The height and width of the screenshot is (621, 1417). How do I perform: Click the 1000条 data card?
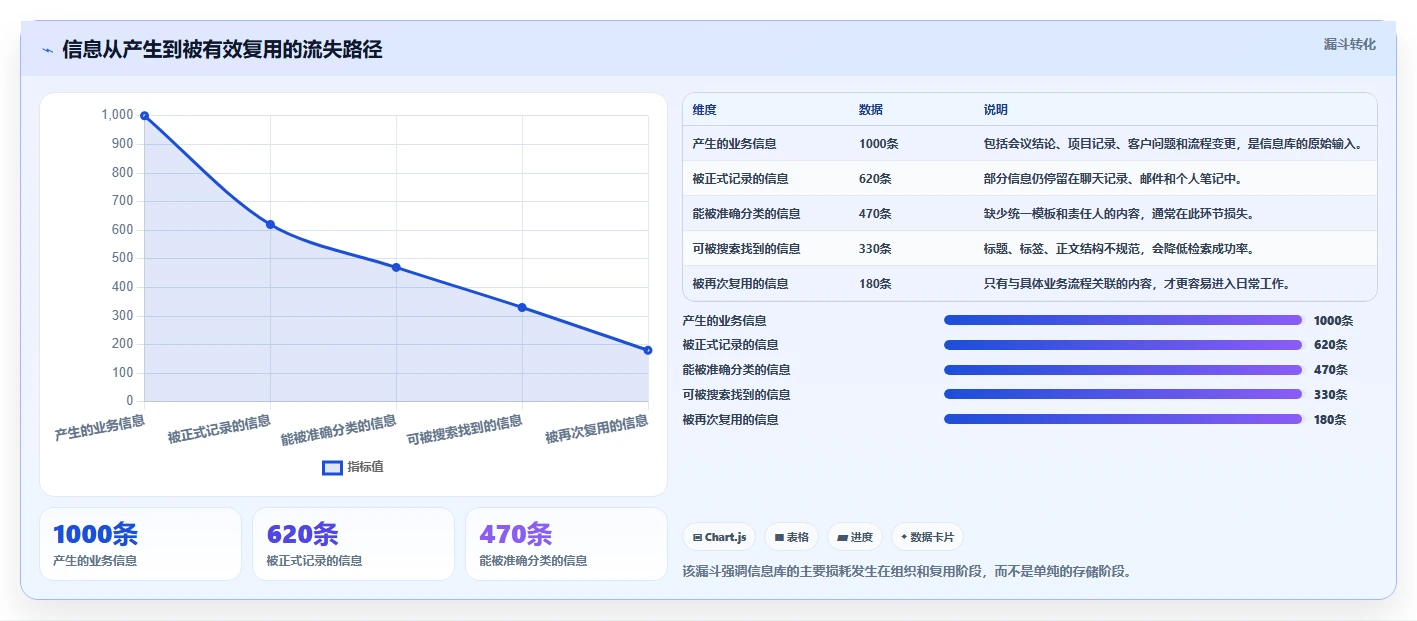[140, 544]
